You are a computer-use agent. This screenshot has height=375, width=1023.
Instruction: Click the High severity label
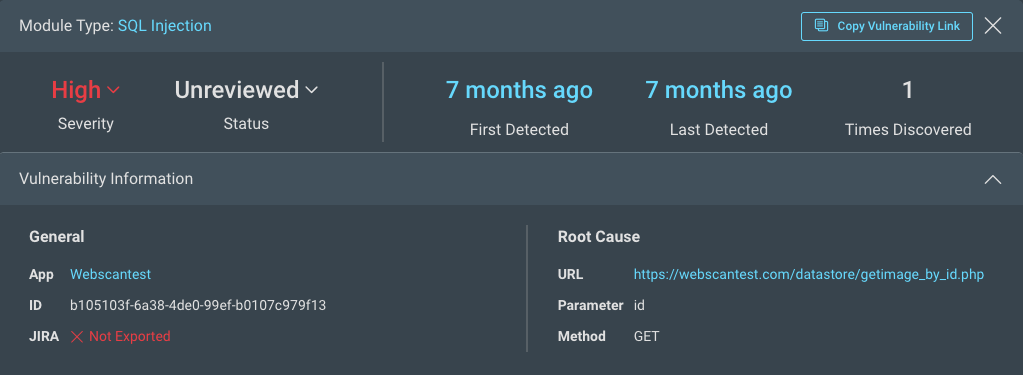[x=76, y=90]
